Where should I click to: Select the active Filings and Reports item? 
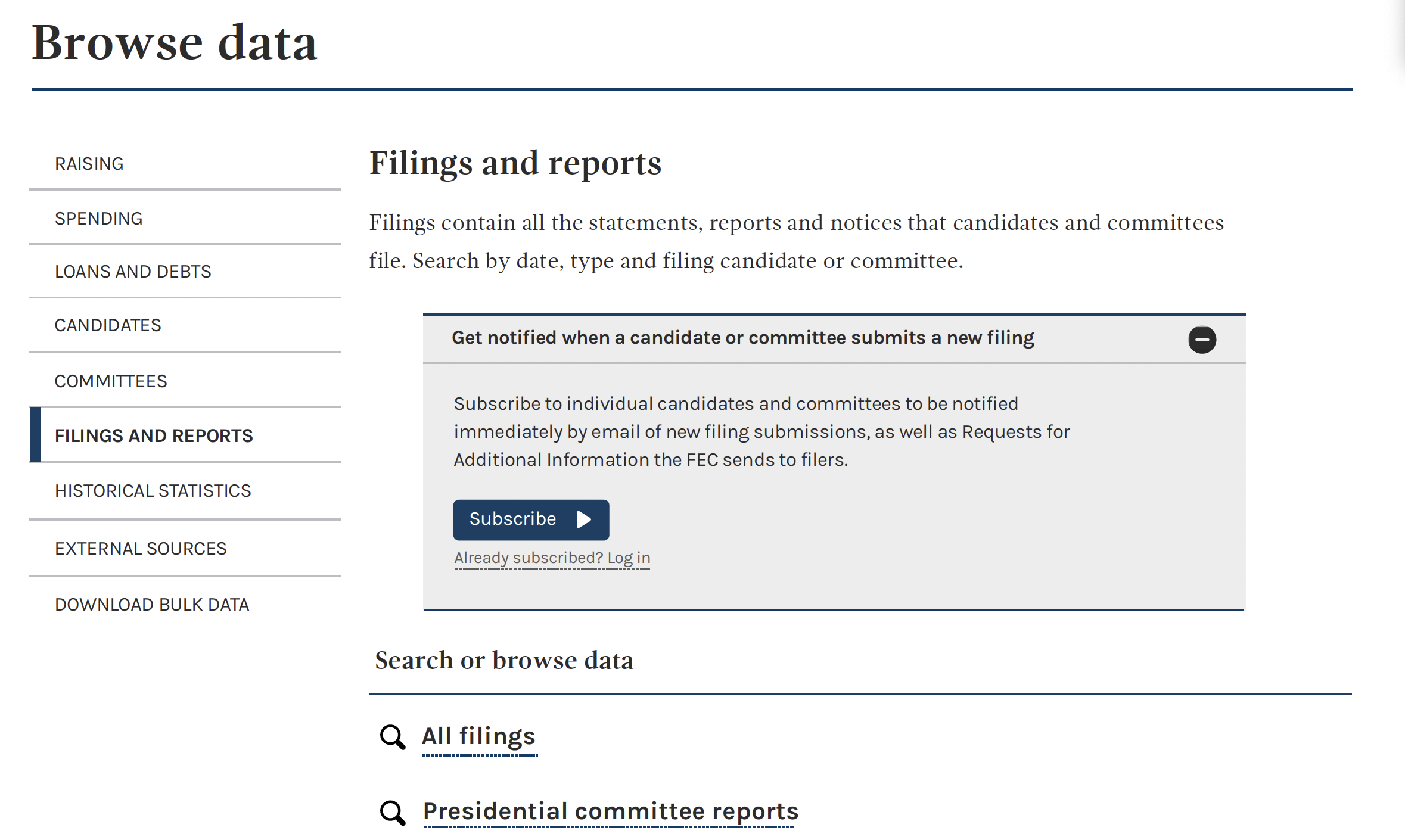coord(185,435)
